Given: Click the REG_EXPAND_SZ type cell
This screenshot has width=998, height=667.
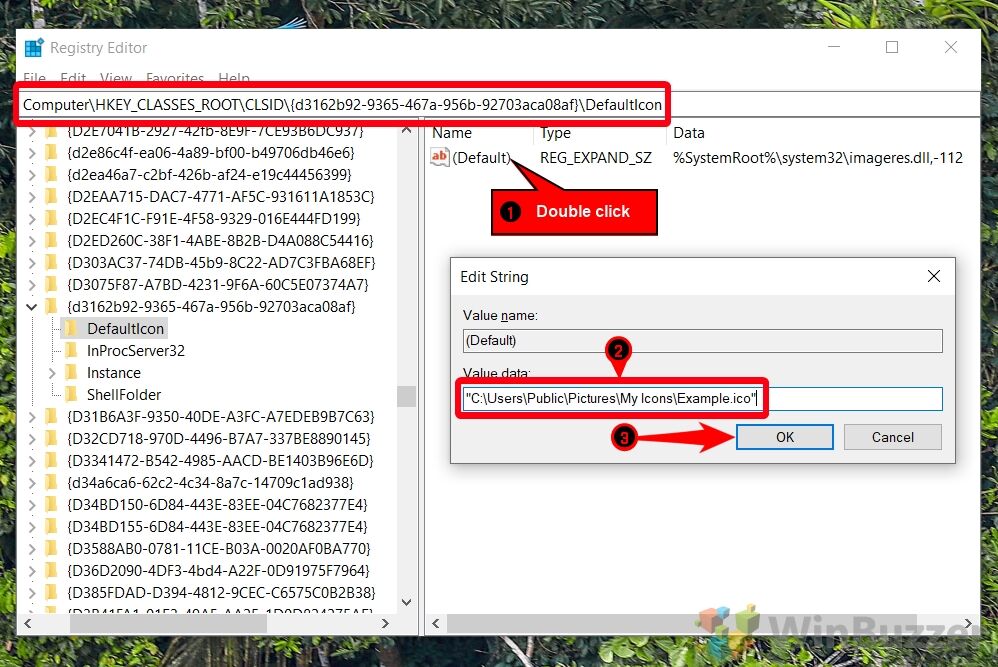Looking at the screenshot, I should coord(596,158).
